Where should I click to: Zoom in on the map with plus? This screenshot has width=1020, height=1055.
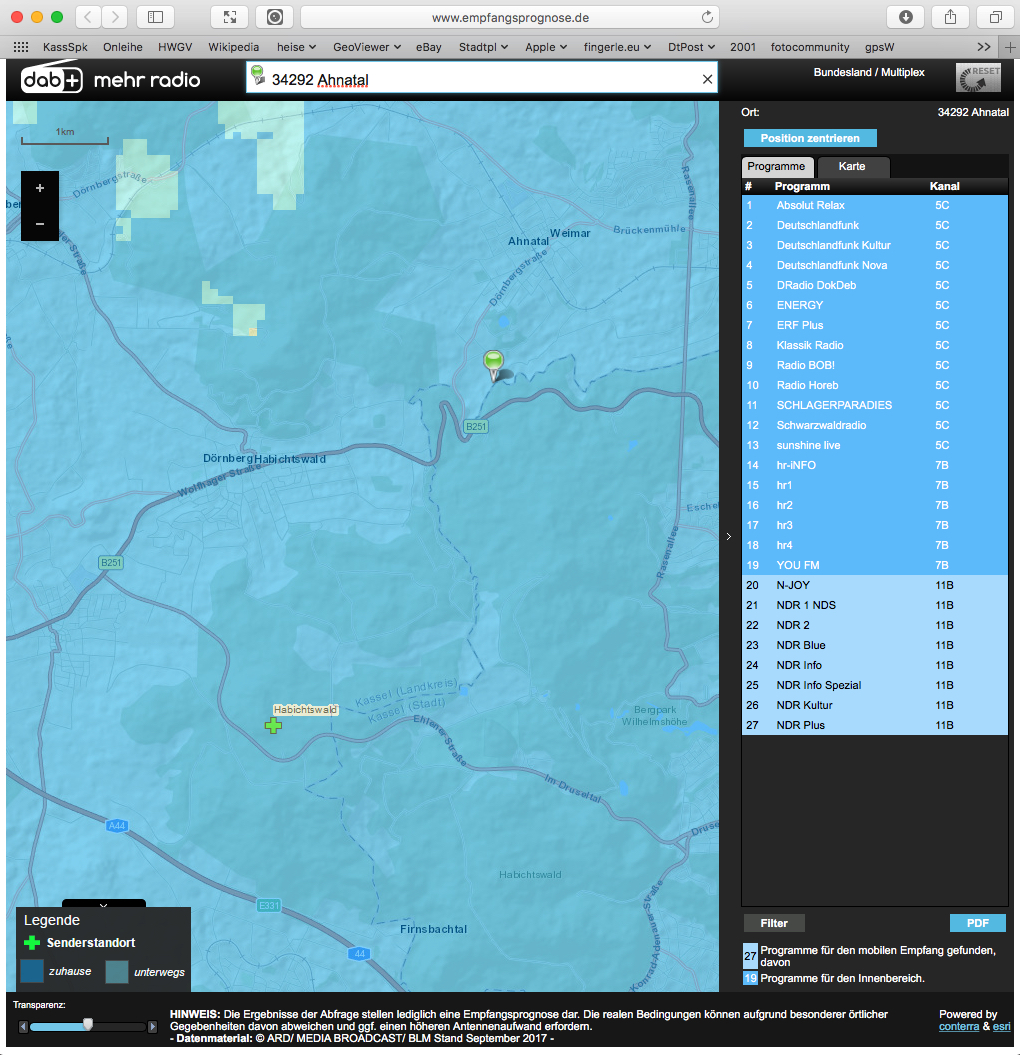pos(40,188)
